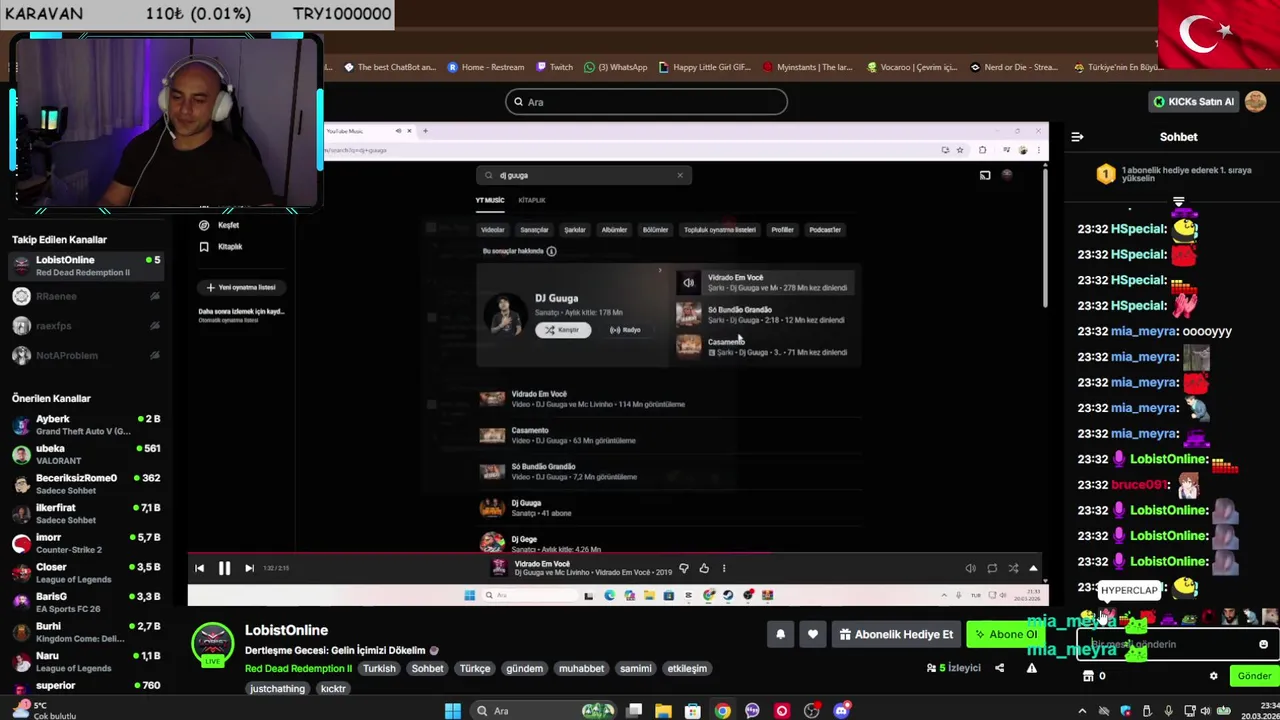The height and width of the screenshot is (720, 1280).
Task: Open LobistOnline in followed channels list
Action: 85,266
